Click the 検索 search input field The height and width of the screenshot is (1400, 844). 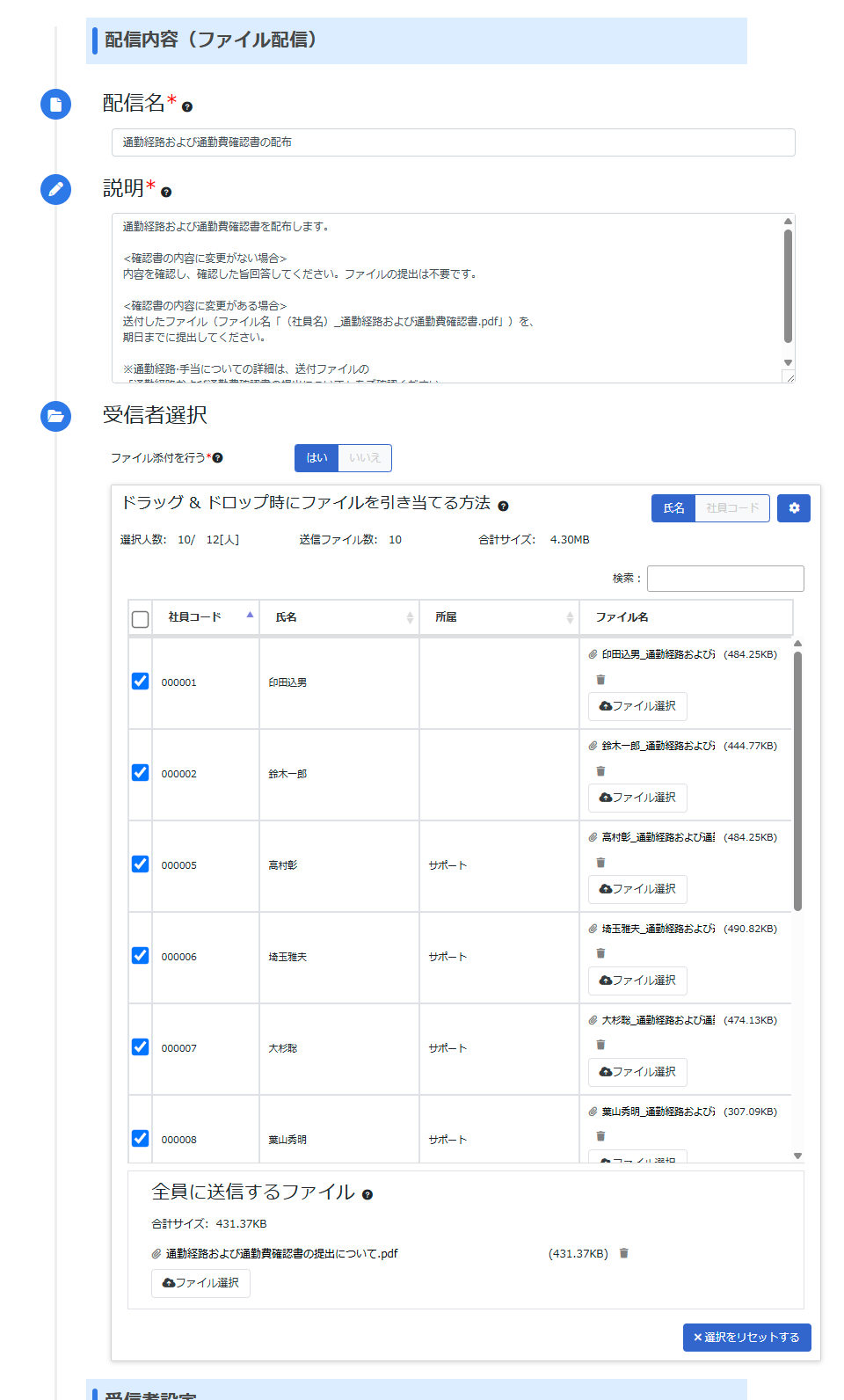[725, 579]
